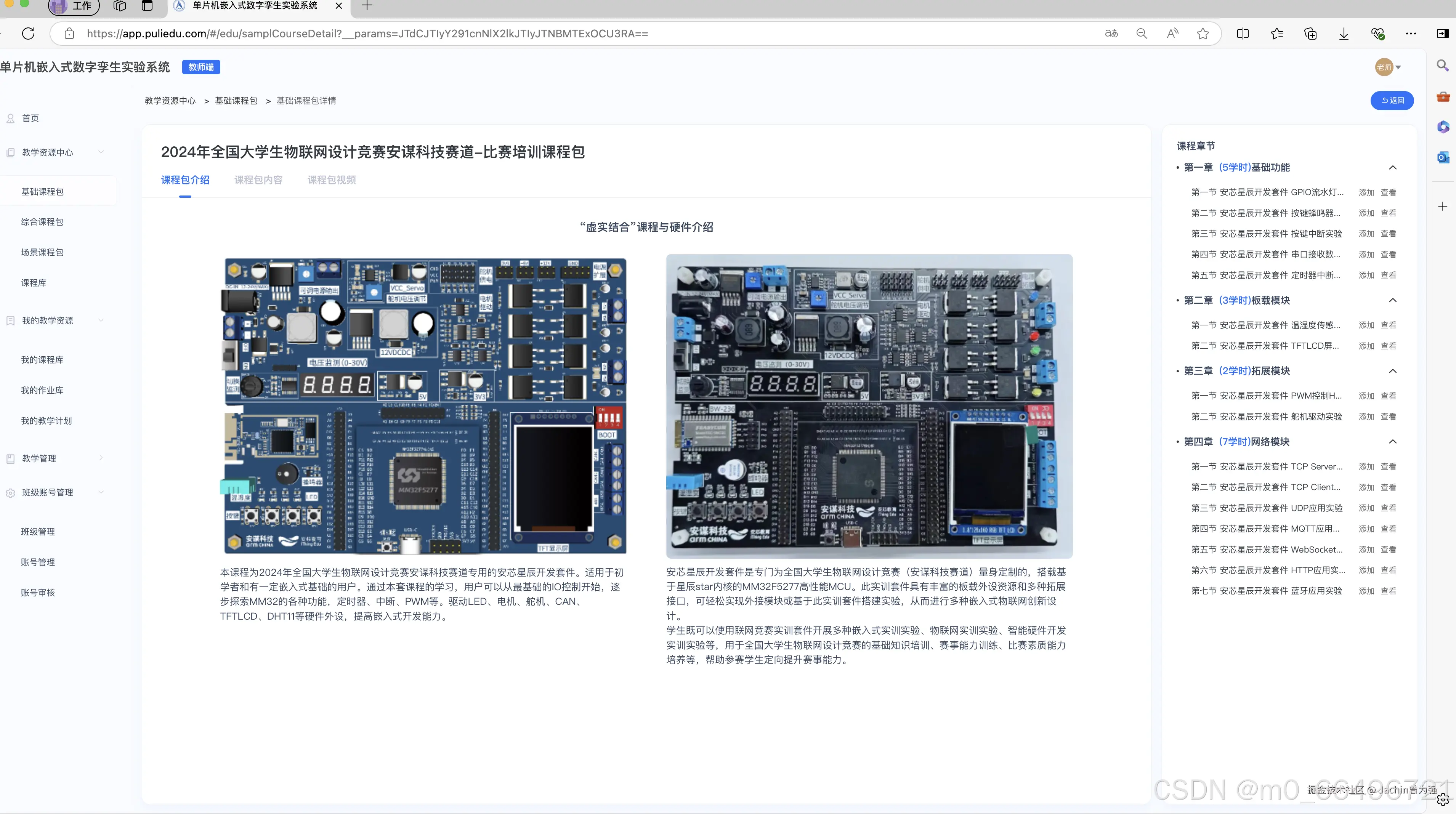Click the real board photo thumbnail
Screen dimensions: 1456x814
869,406
